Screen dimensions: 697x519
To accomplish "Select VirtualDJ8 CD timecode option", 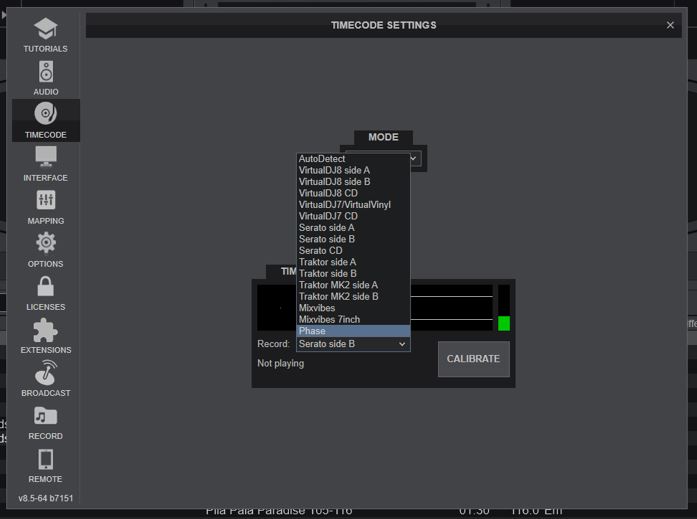I will (x=352, y=193).
